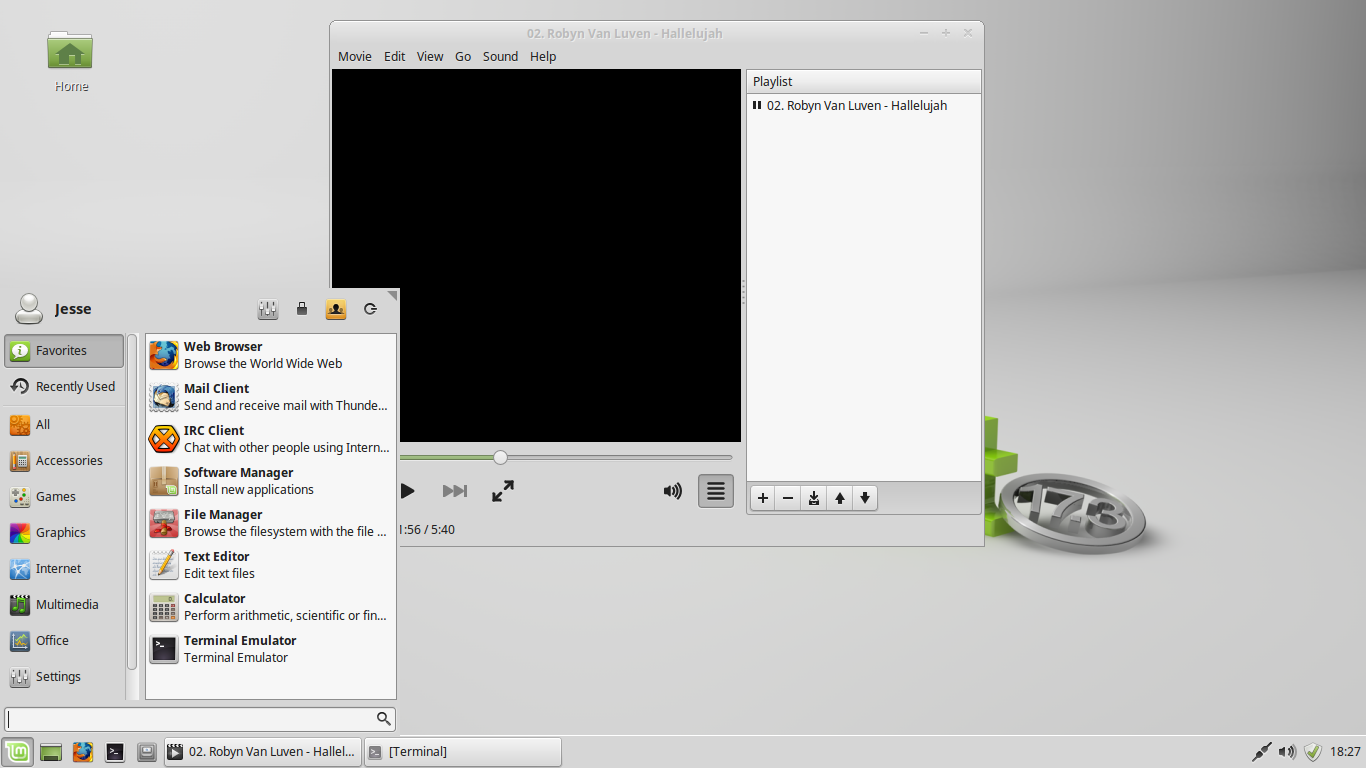Image resolution: width=1366 pixels, height=768 pixels.
Task: Launch Terminal Emulator from Favorites
Action: click(270, 649)
